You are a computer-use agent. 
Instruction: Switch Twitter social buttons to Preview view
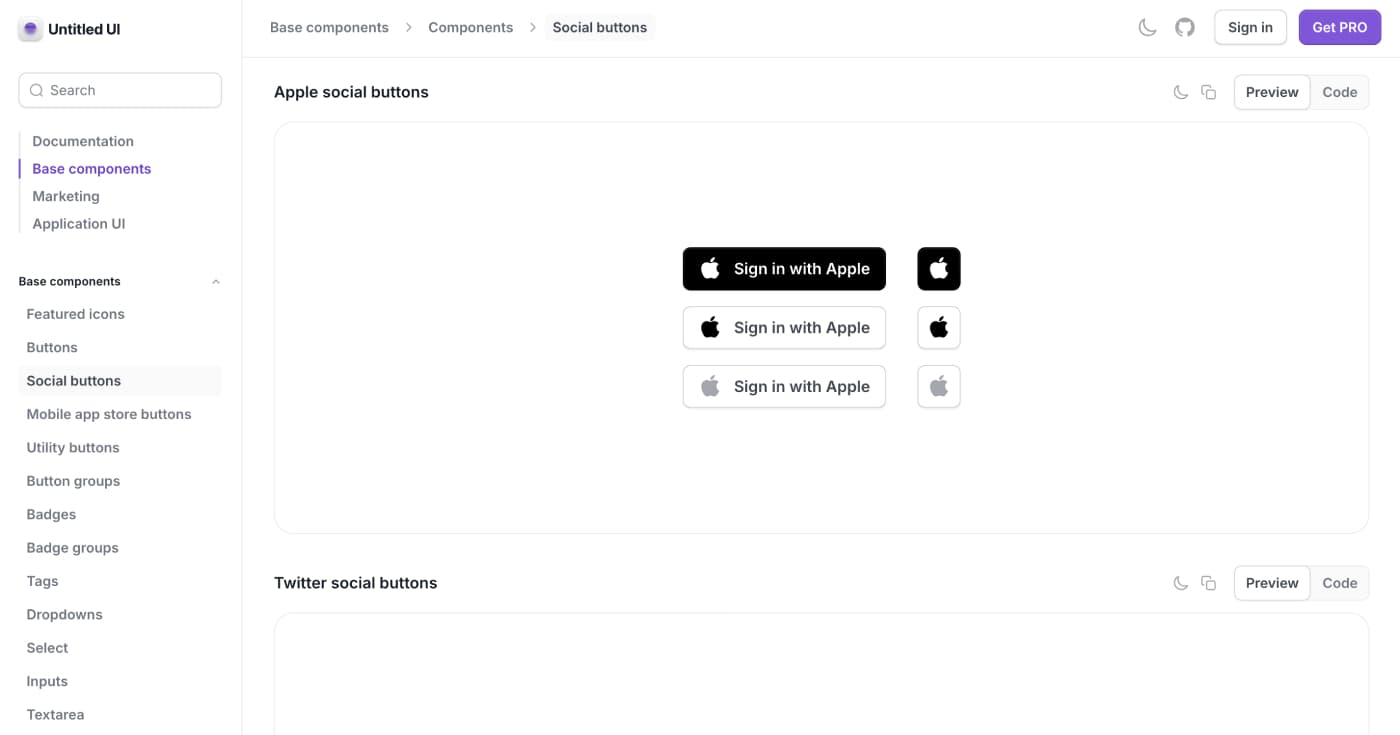coord(1271,582)
